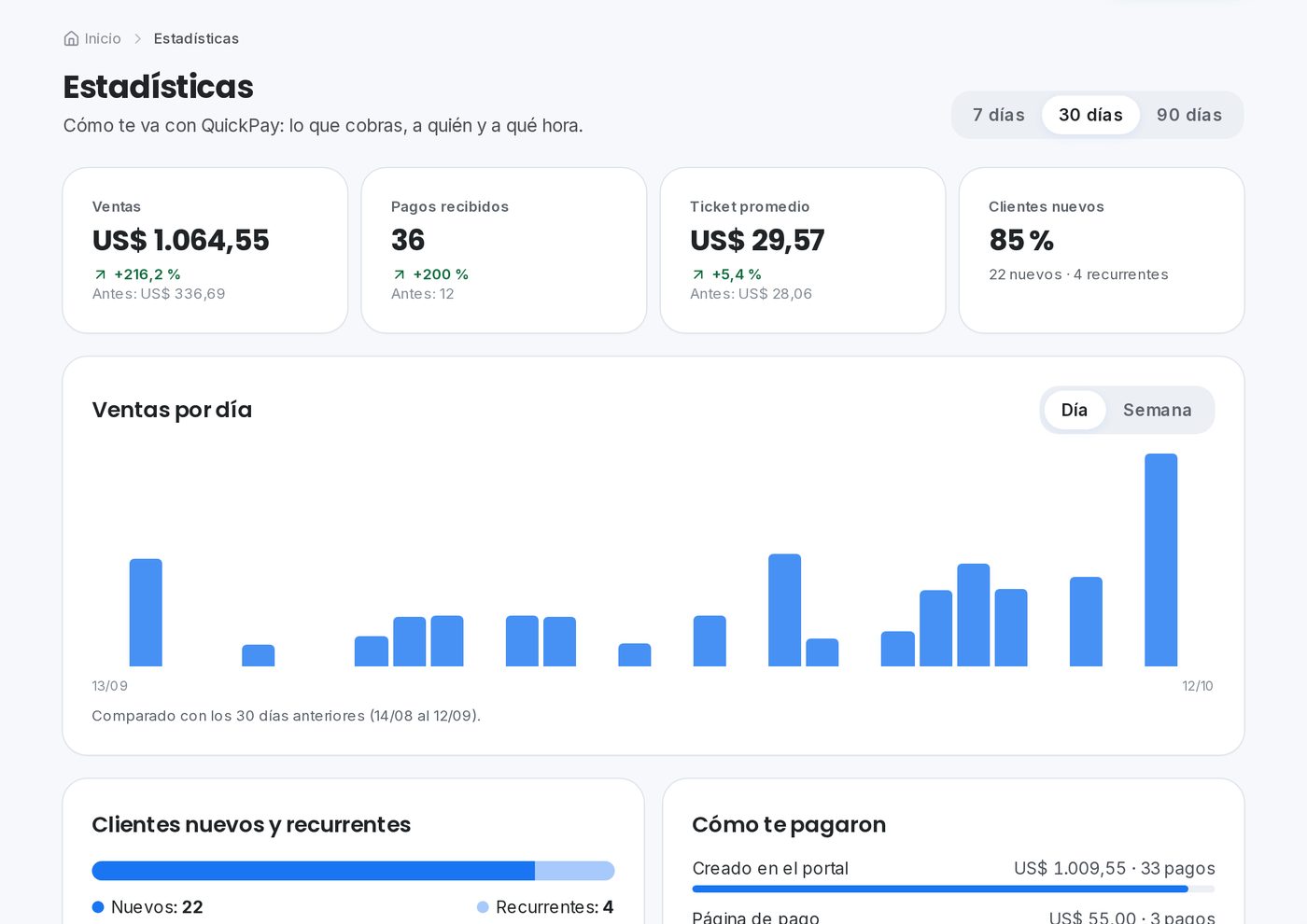Viewport: 1307px width, 924px height.
Task: Click the light blue Recurrentes segment of the clients bar
Action: point(575,871)
